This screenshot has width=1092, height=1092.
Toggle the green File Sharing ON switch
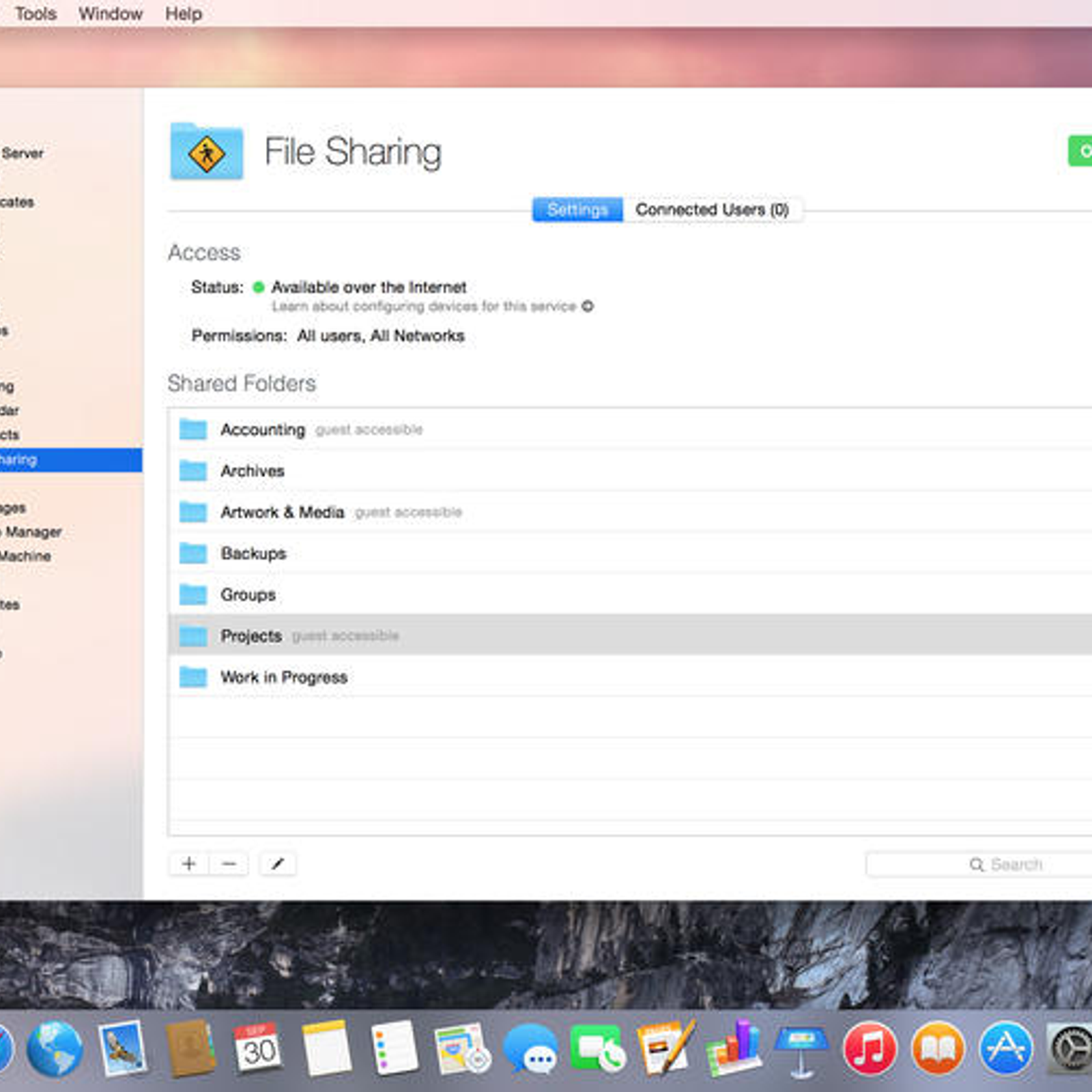(1080, 151)
